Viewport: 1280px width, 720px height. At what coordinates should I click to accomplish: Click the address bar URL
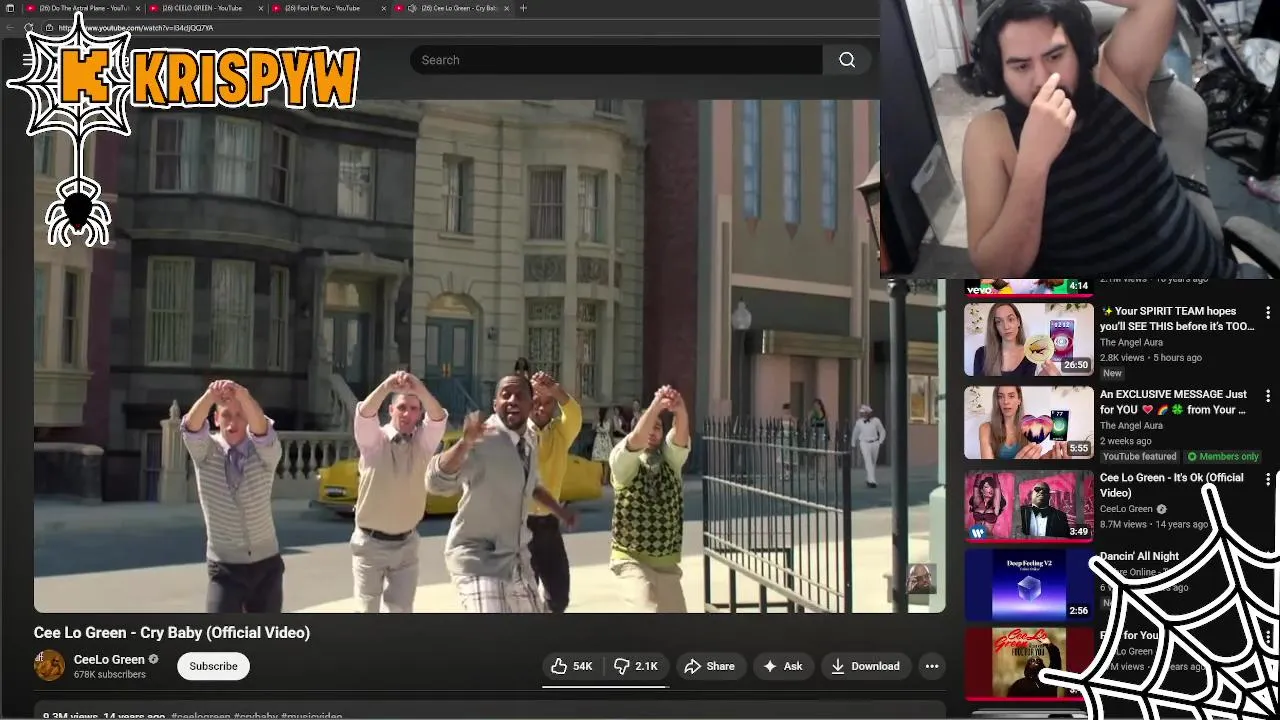136,28
